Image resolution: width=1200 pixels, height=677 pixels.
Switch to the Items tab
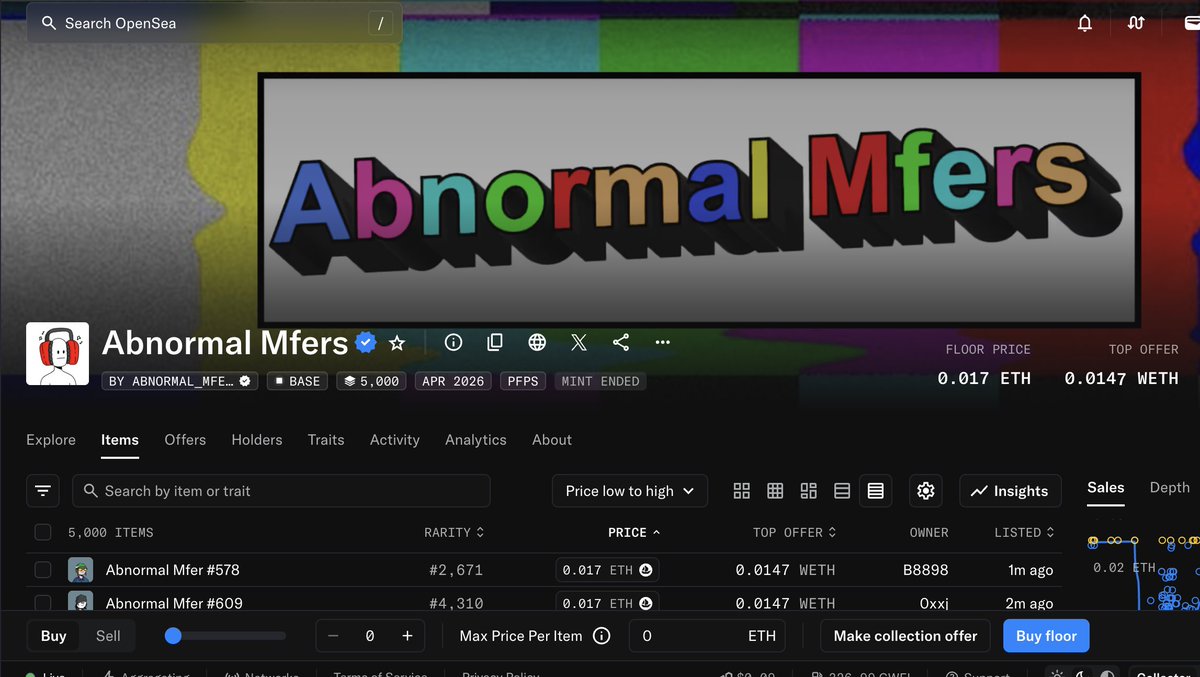pos(120,440)
